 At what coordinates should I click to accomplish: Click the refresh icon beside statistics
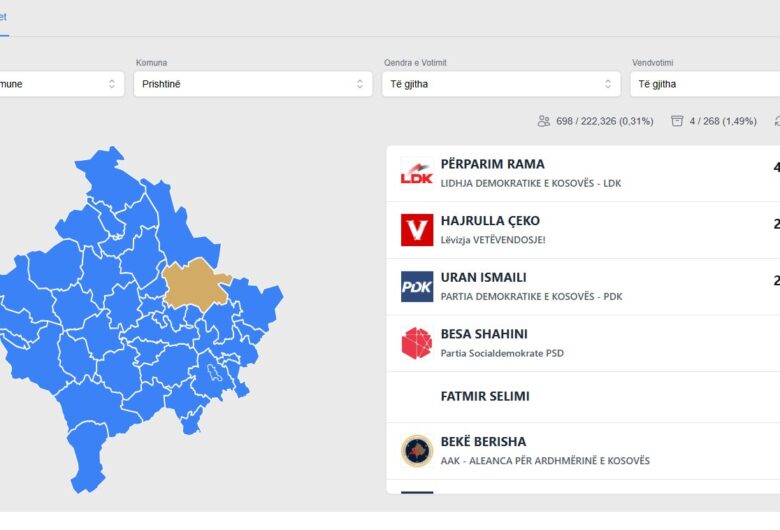[776, 121]
